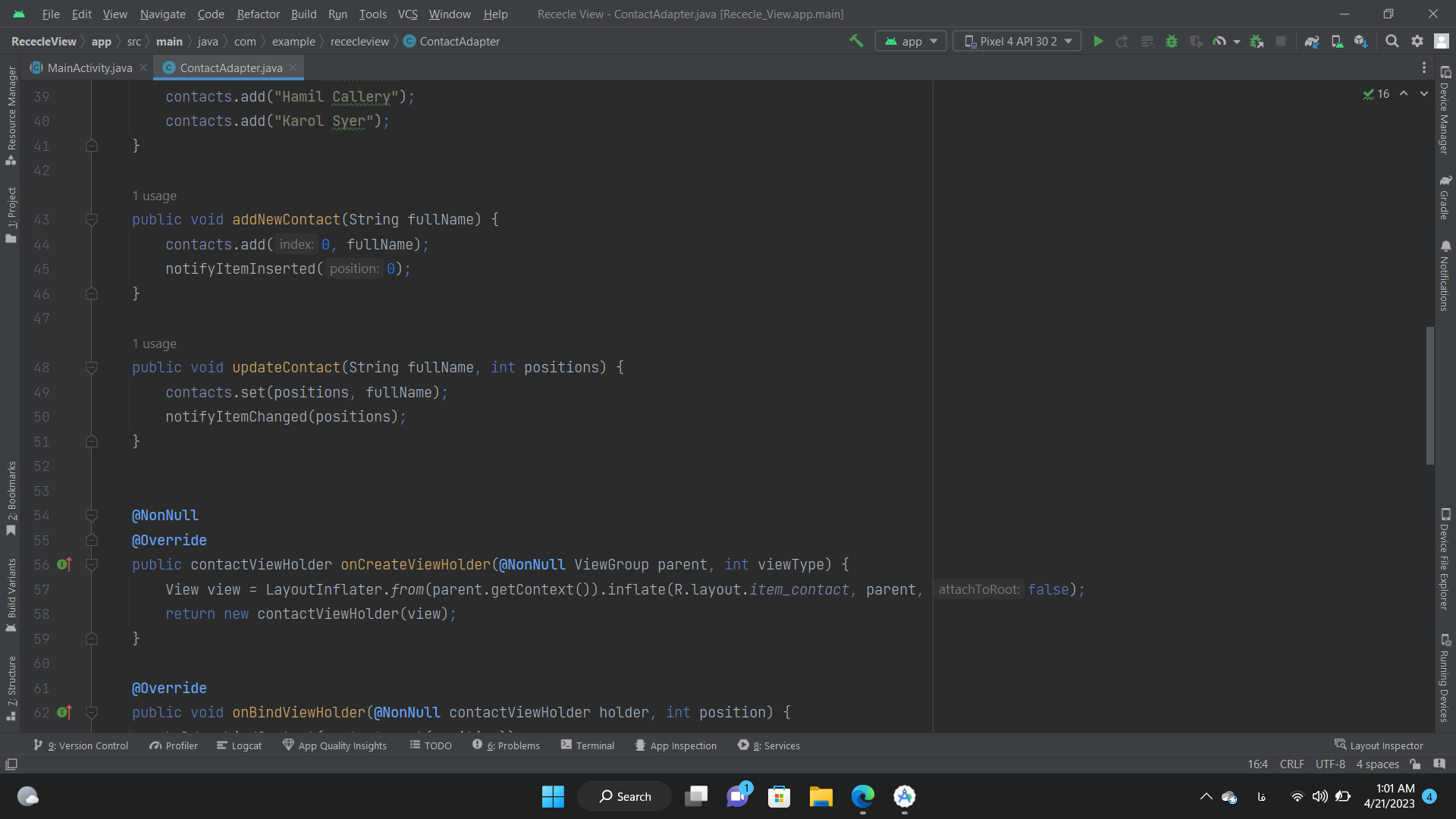Click Apply Changes and Restart Activity icon
Image resolution: width=1456 pixels, height=819 pixels.
[1122, 41]
